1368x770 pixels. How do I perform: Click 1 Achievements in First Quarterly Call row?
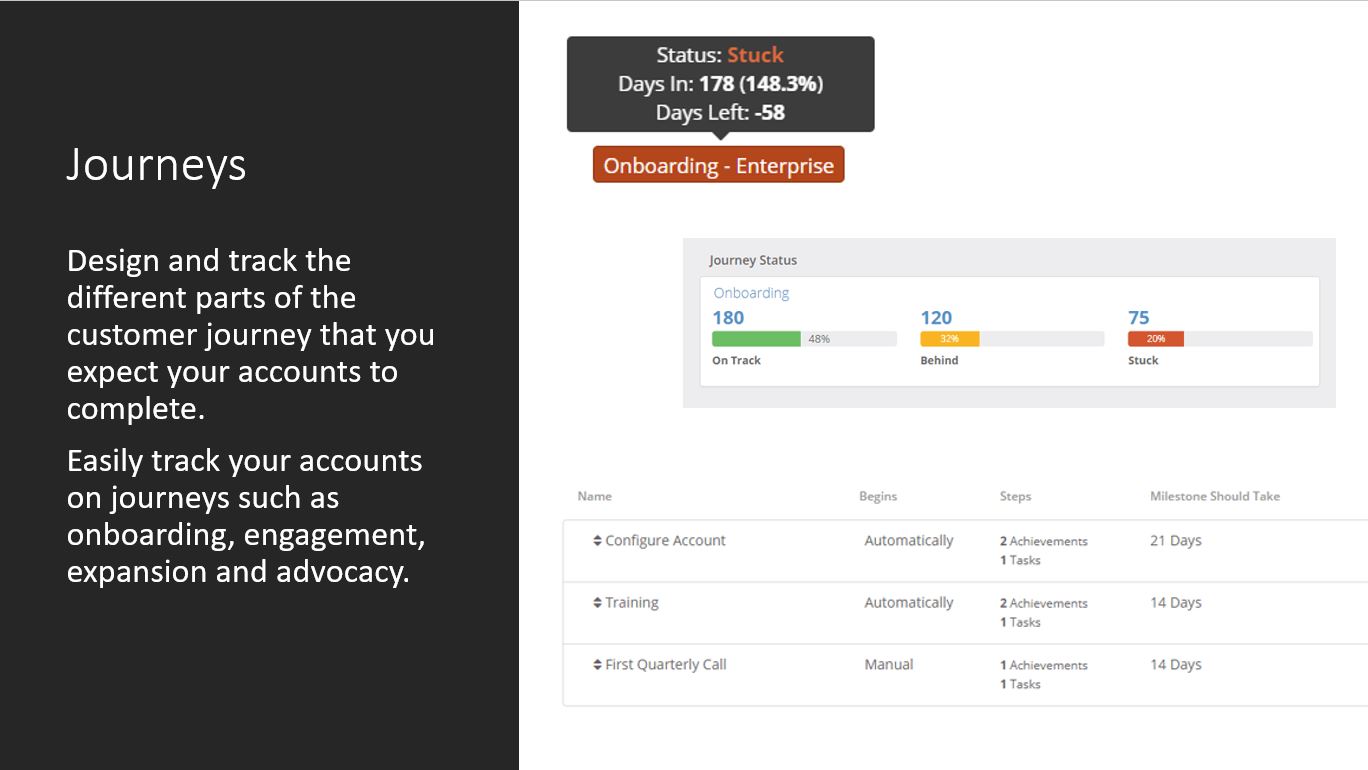point(1044,665)
